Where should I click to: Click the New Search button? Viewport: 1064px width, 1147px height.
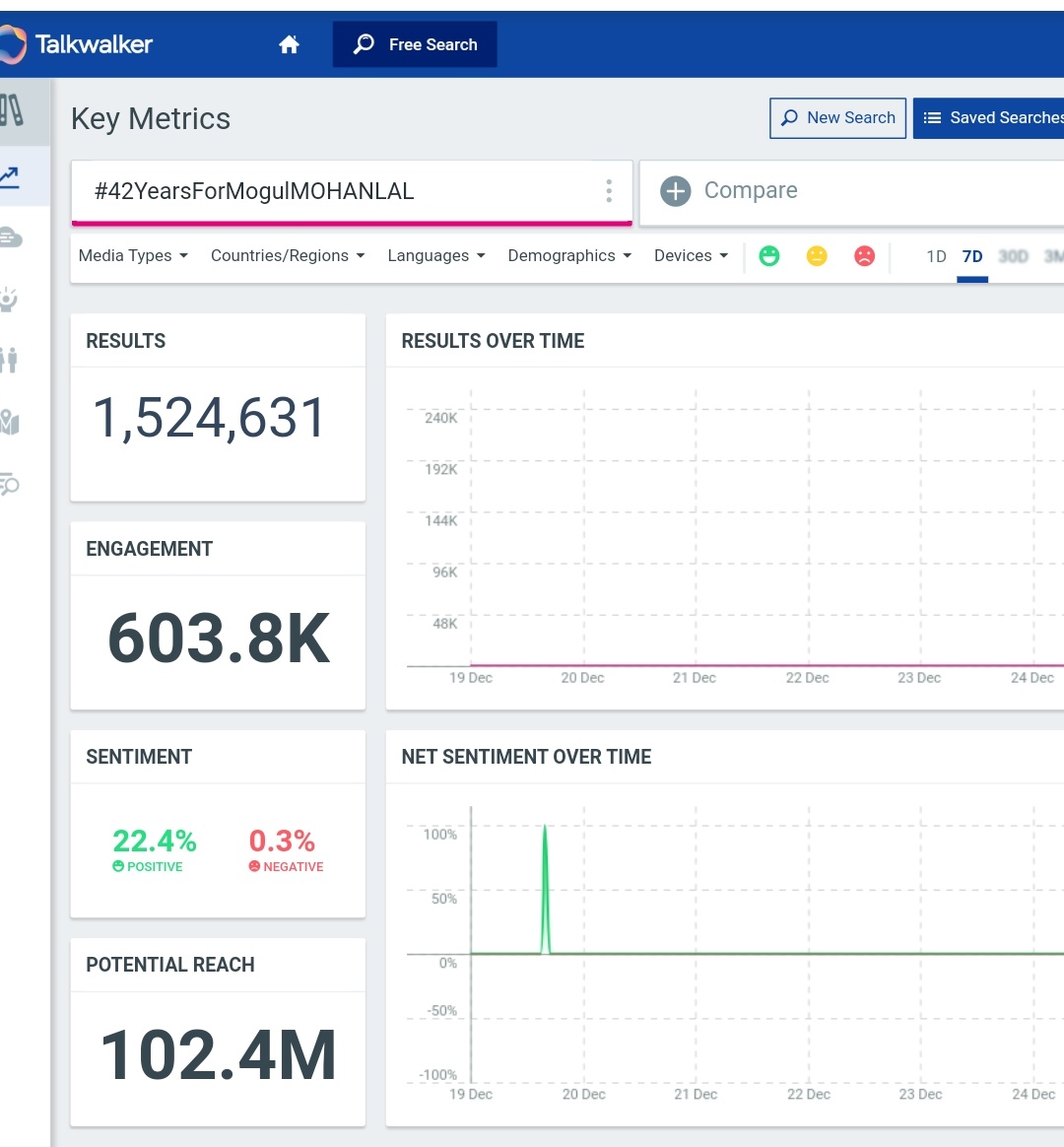point(837,118)
